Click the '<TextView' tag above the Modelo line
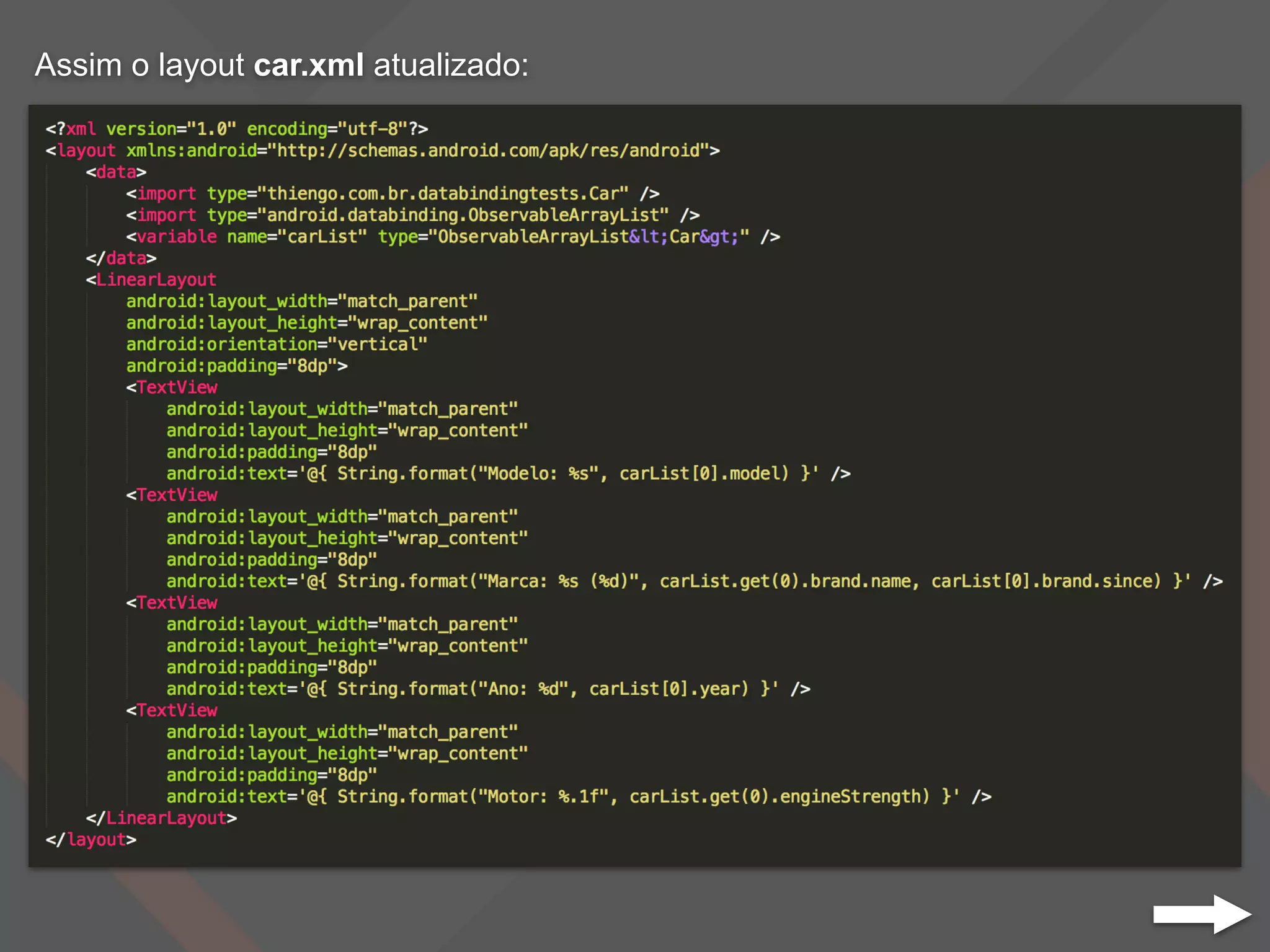Image resolution: width=1270 pixels, height=952 pixels. coord(172,387)
